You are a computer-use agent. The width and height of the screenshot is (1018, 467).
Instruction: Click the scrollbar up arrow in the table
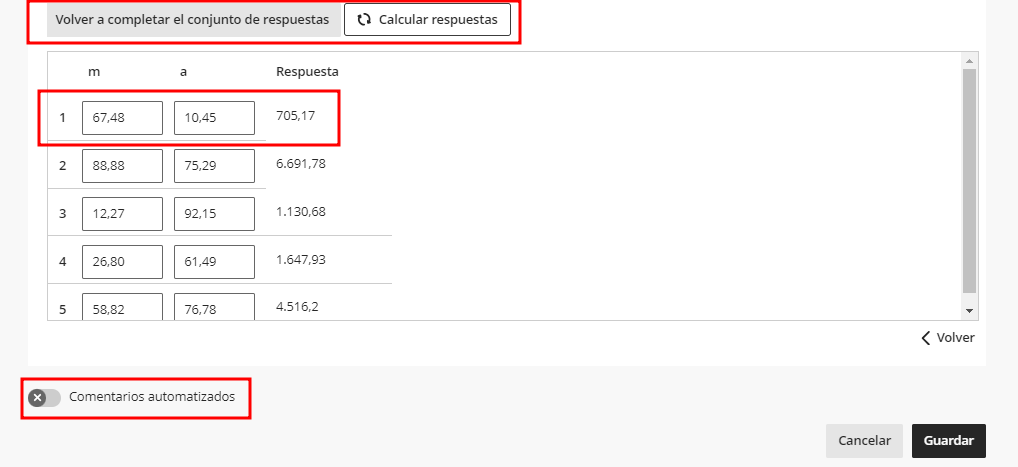pos(968,61)
